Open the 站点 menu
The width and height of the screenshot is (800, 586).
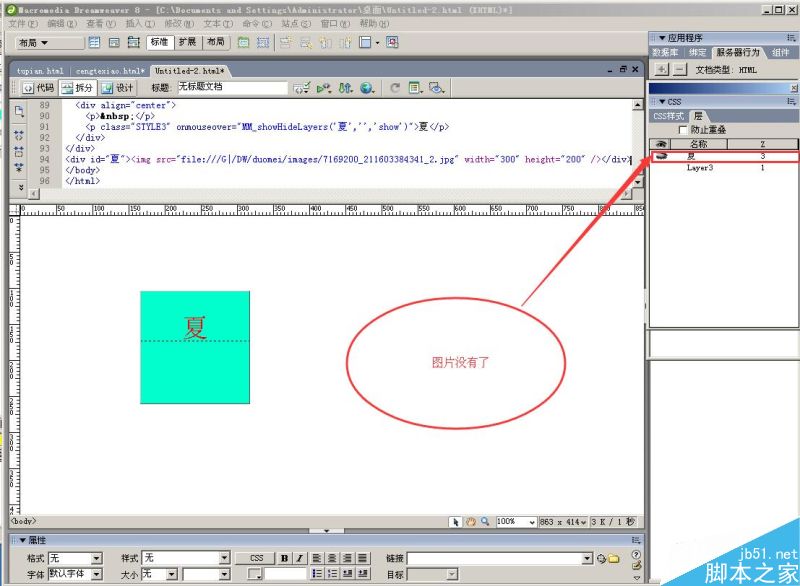click(296, 24)
